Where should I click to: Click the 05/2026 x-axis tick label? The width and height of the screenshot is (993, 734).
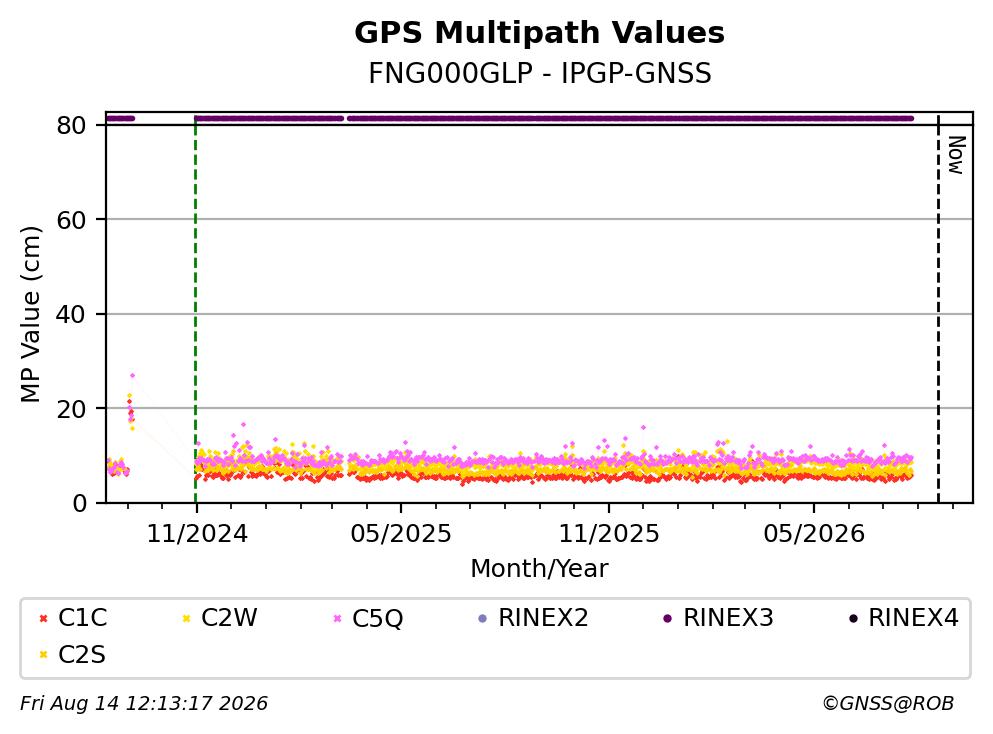tap(814, 534)
